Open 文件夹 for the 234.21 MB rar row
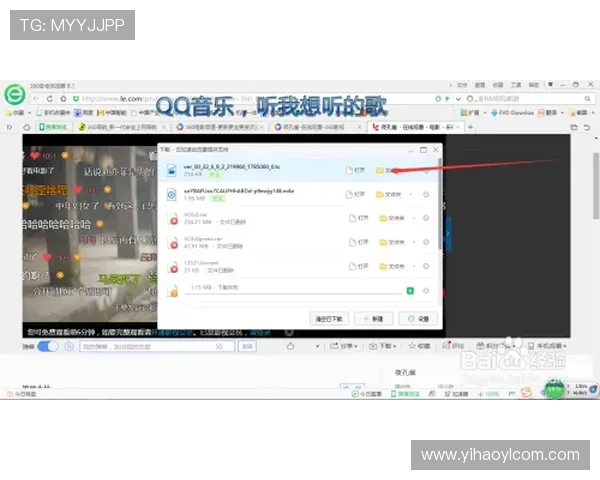 point(392,218)
